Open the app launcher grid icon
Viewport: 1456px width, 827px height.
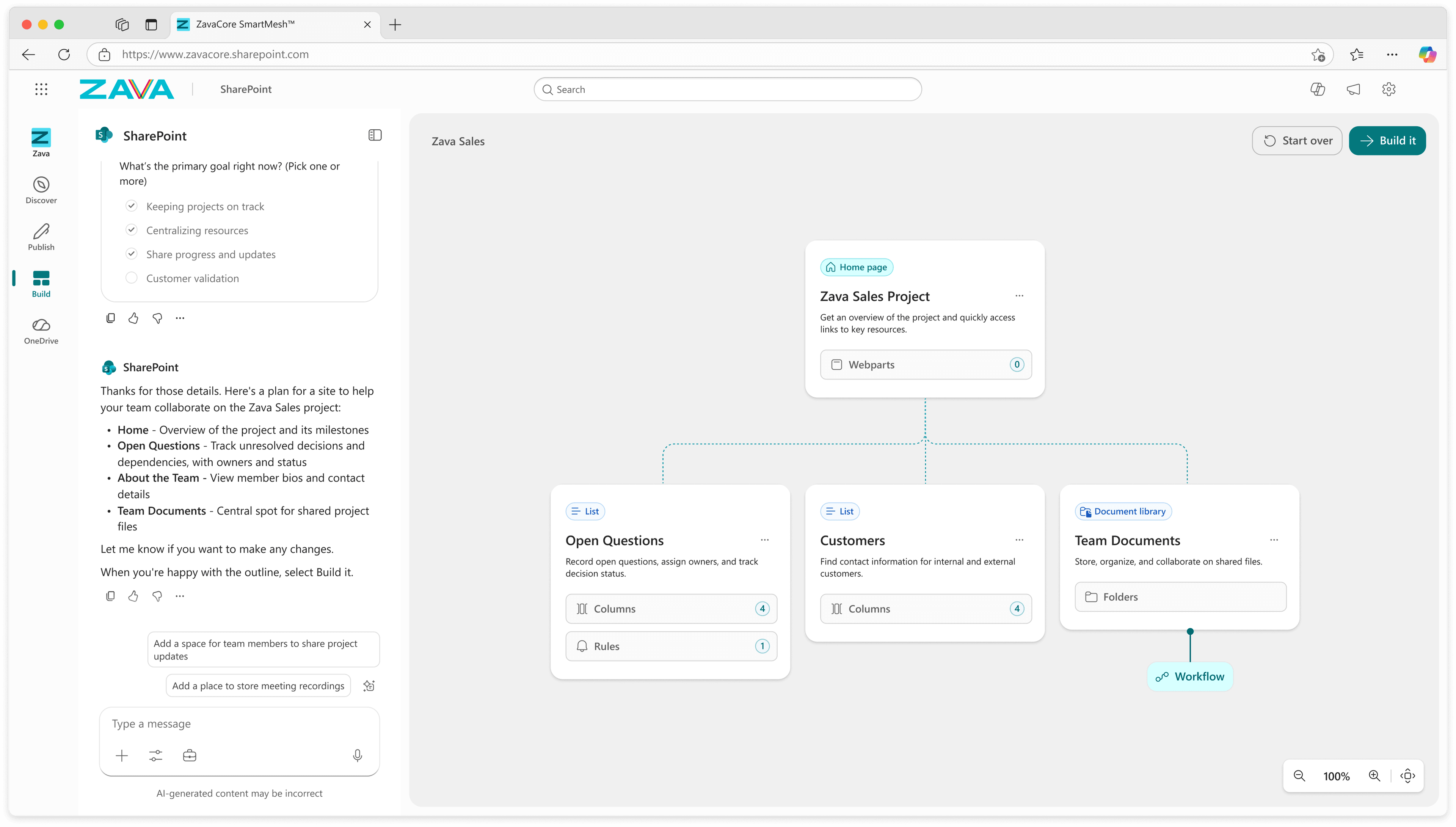[41, 89]
